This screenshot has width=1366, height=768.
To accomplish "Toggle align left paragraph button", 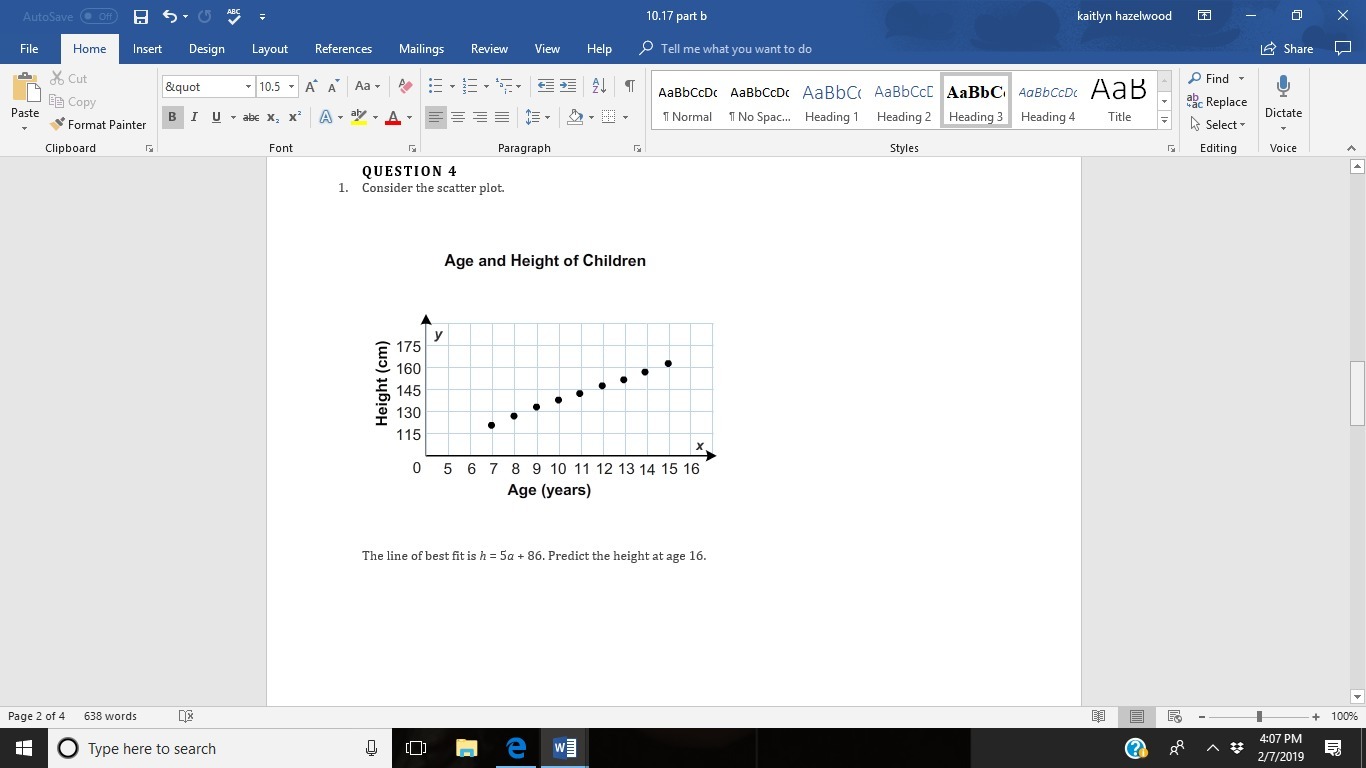I will point(435,117).
